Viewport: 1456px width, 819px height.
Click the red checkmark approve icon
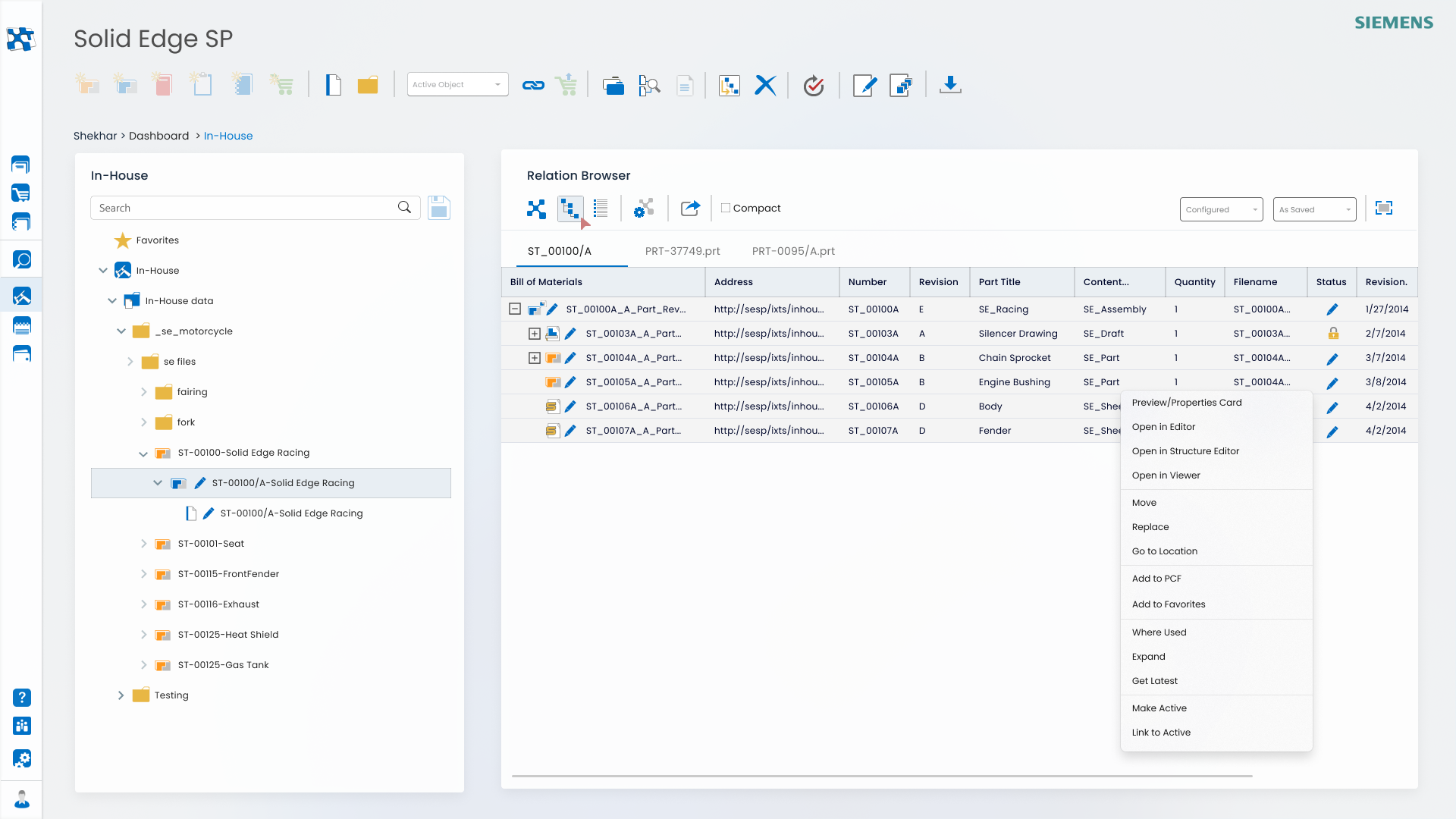click(x=814, y=85)
